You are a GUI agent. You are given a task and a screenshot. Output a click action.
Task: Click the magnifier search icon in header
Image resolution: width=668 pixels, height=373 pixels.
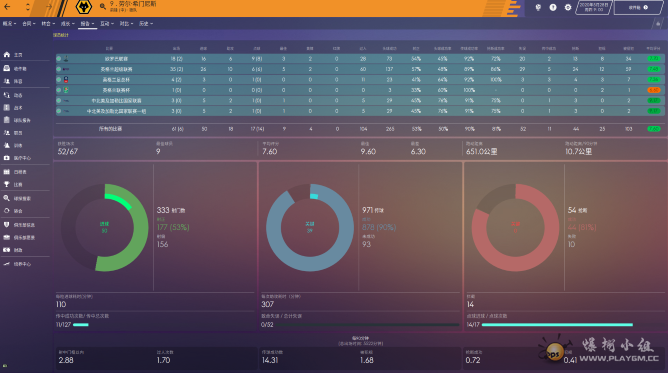(103, 6)
